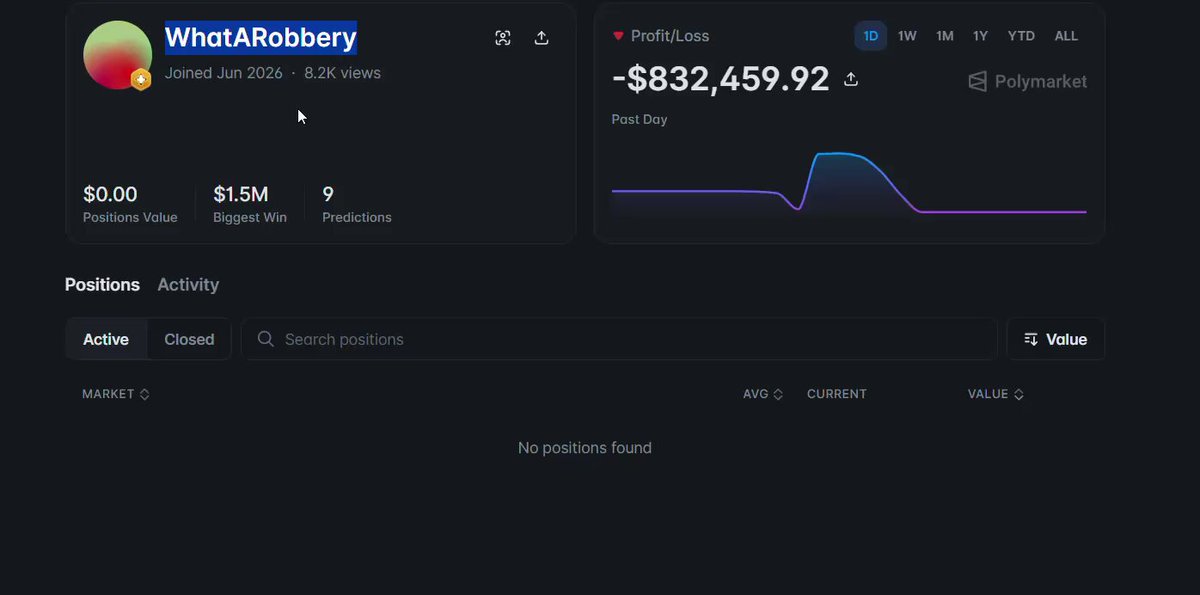This screenshot has height=595, width=1200.
Task: Select the 1Y time range
Action: pos(980,36)
